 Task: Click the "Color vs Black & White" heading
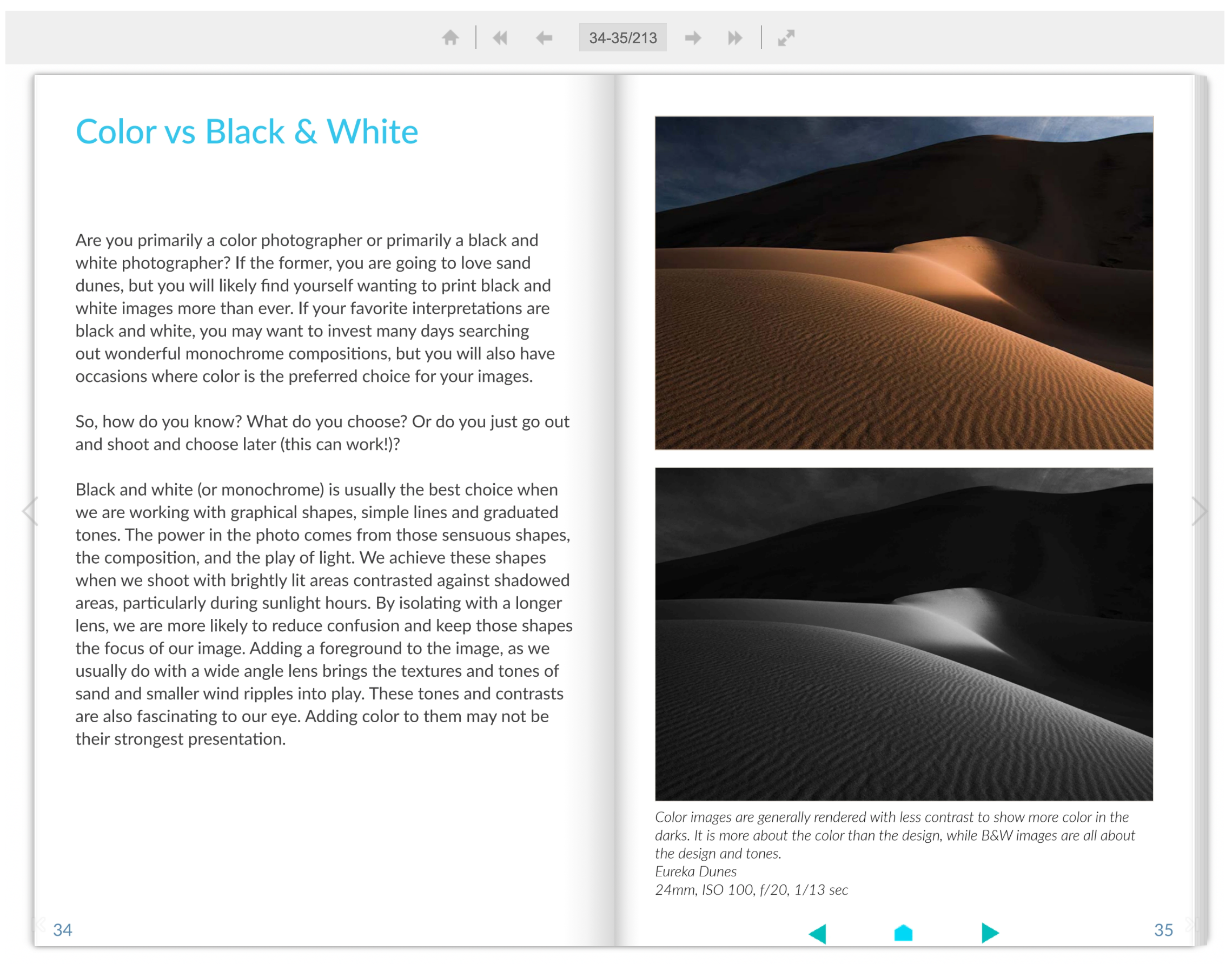(x=247, y=132)
